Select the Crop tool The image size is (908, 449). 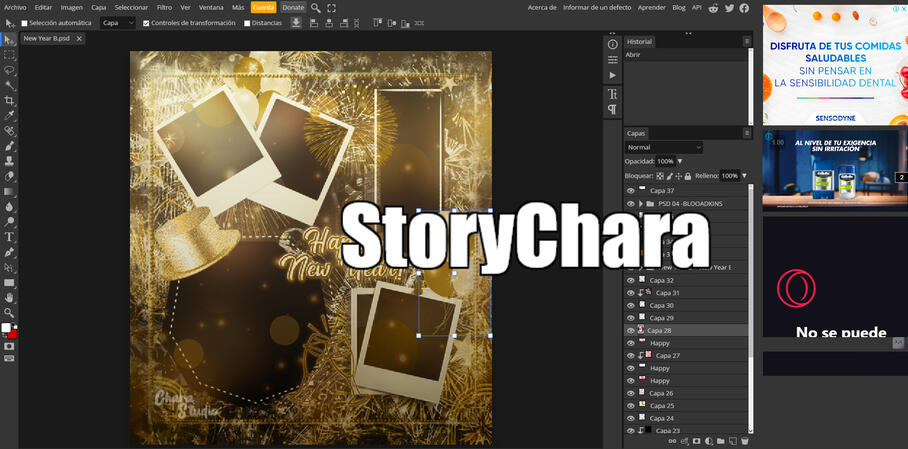pos(9,100)
